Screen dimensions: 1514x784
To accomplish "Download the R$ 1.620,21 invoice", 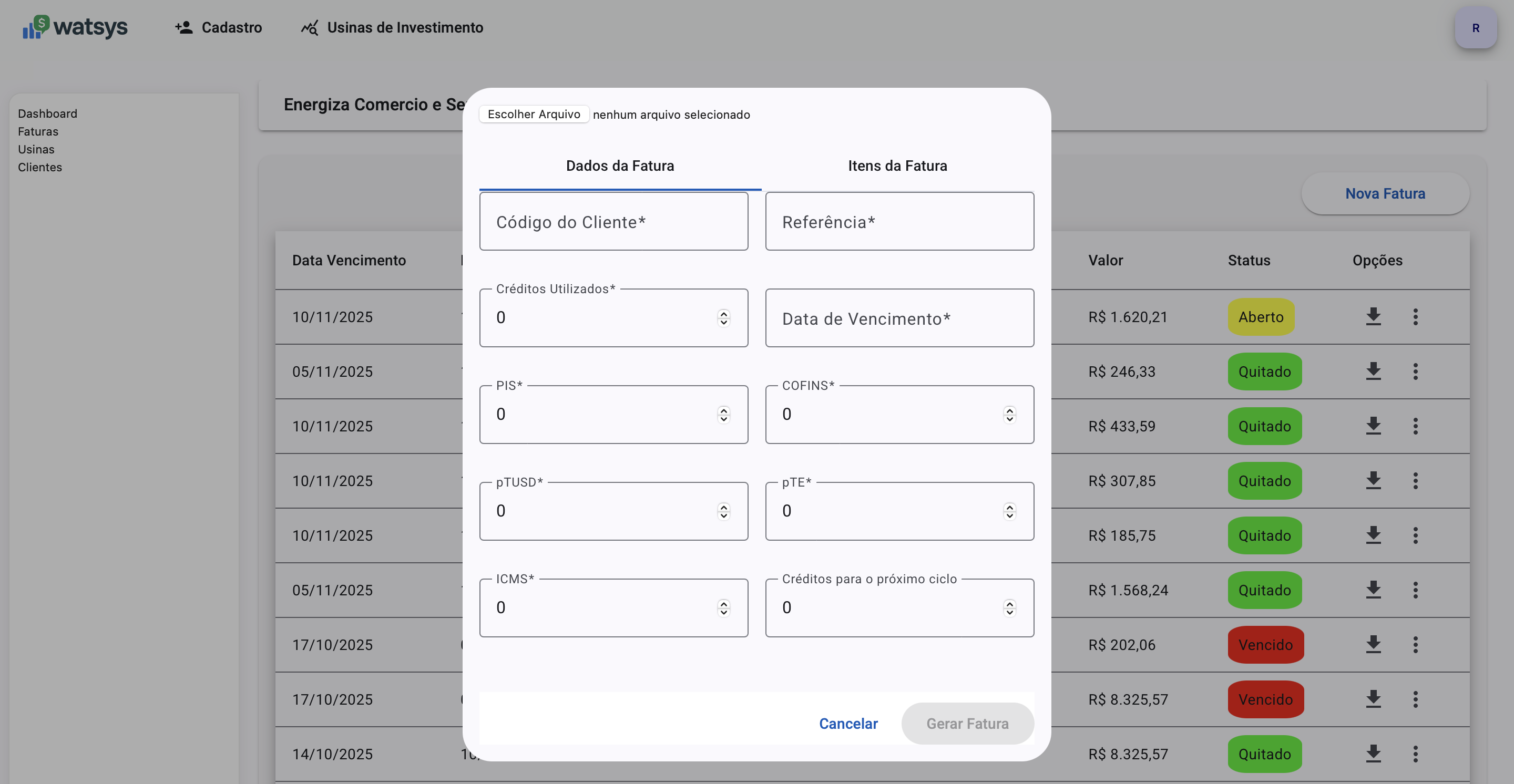I will click(1373, 316).
